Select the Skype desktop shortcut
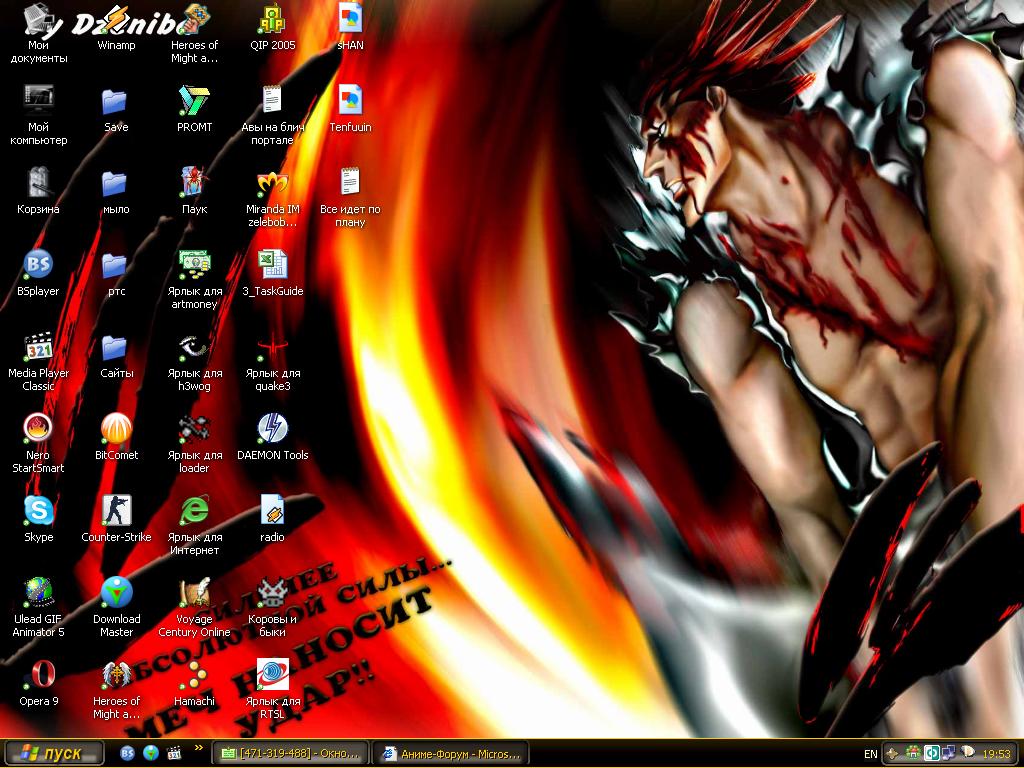 tap(39, 519)
